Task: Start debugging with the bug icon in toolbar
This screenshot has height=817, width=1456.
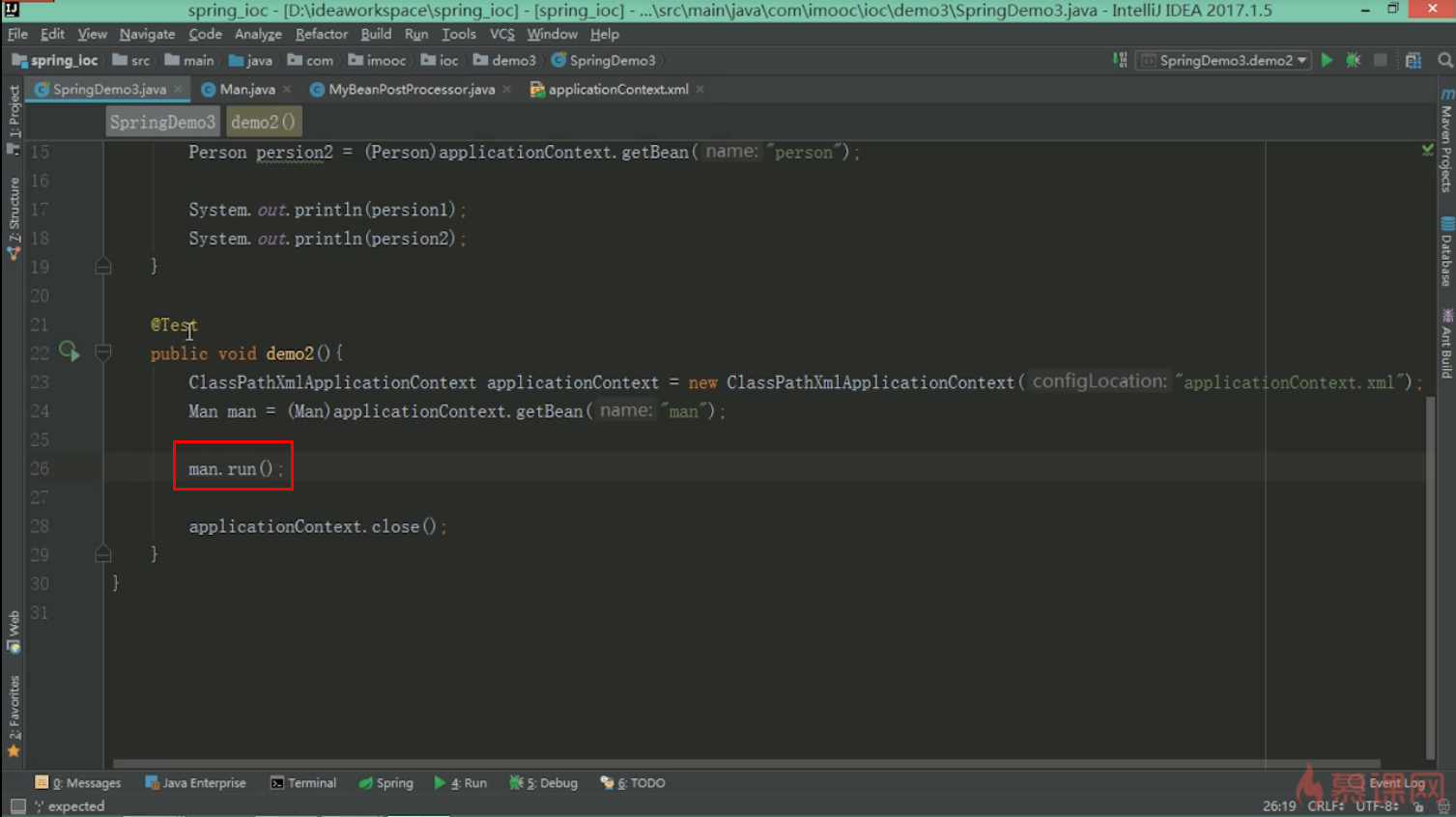Action: coord(1354,60)
